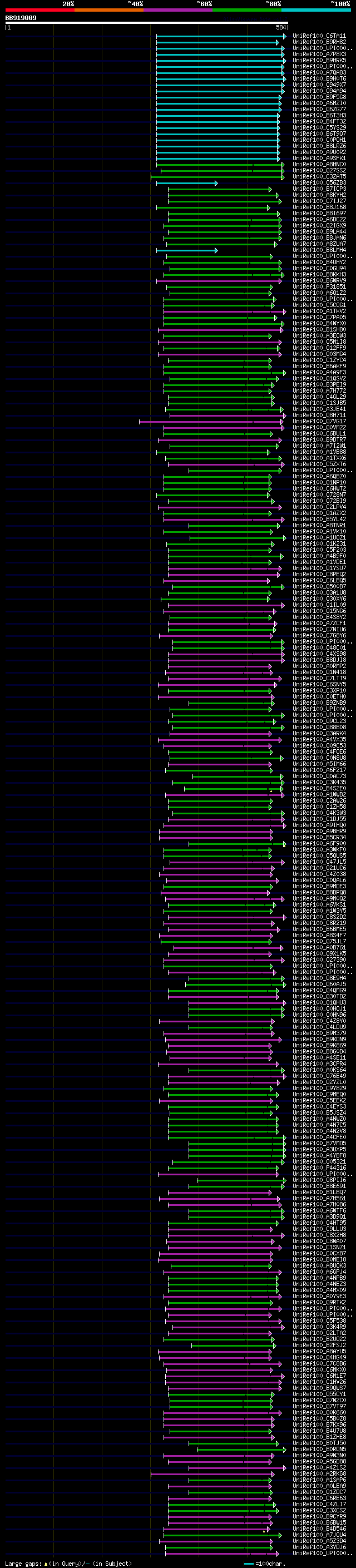Viewport: 356px width, 1568px height.
Task: Select label UniRef100_C1SJB5
Action: point(319,403)
